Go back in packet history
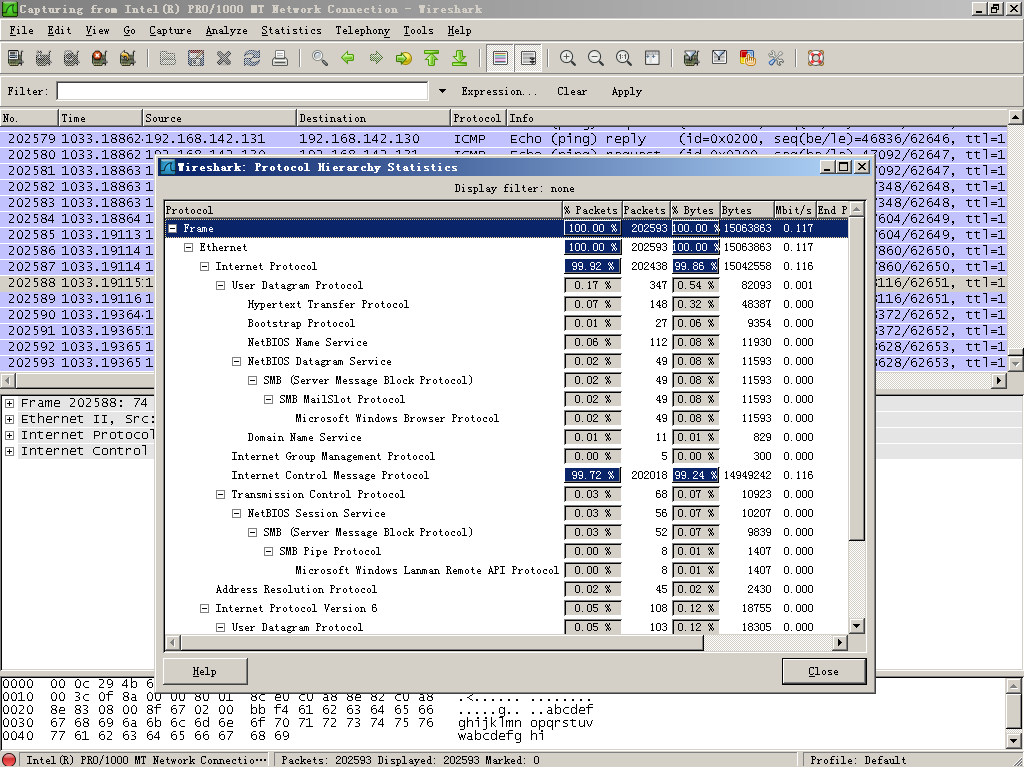1024x768 pixels. tap(348, 58)
